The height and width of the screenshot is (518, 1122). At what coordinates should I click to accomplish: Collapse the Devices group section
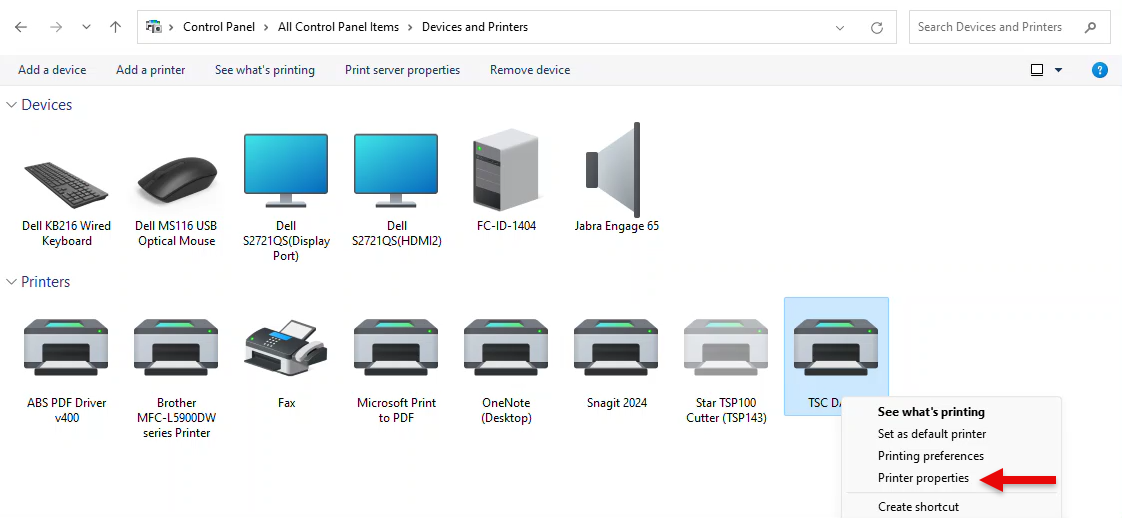pyautogui.click(x=12, y=105)
